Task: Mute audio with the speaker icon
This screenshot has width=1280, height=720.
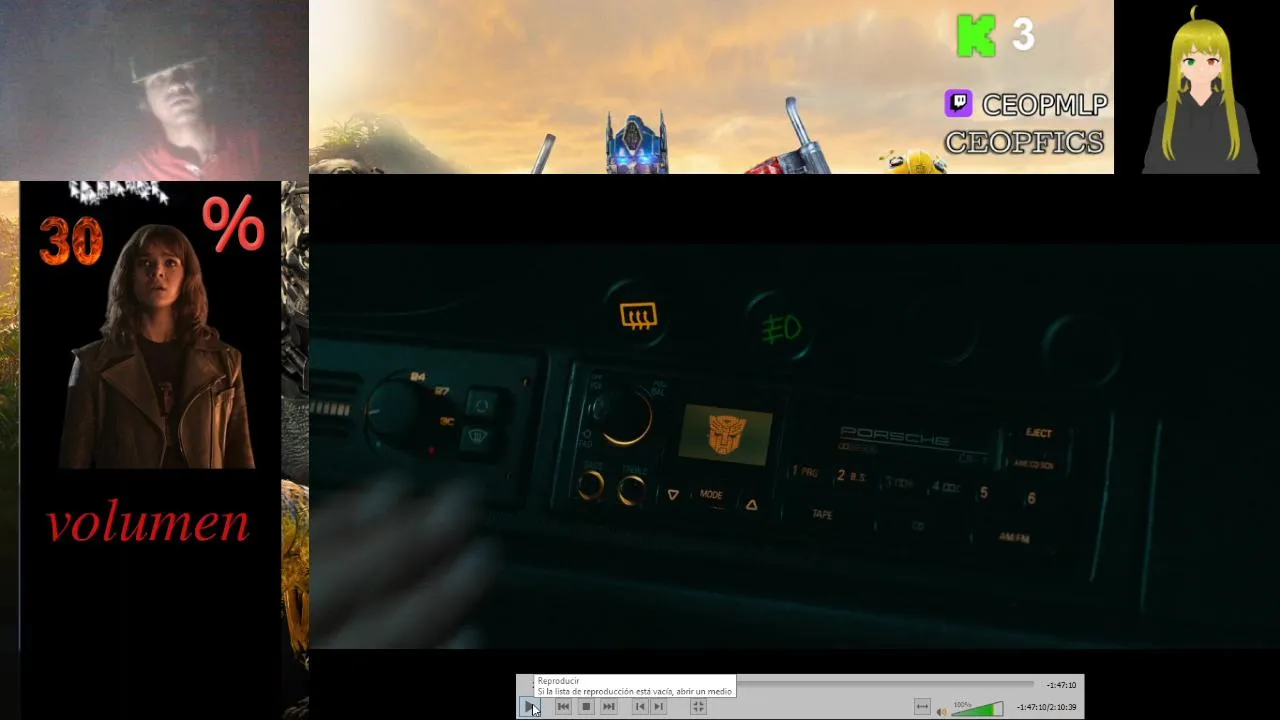Action: pos(941,711)
